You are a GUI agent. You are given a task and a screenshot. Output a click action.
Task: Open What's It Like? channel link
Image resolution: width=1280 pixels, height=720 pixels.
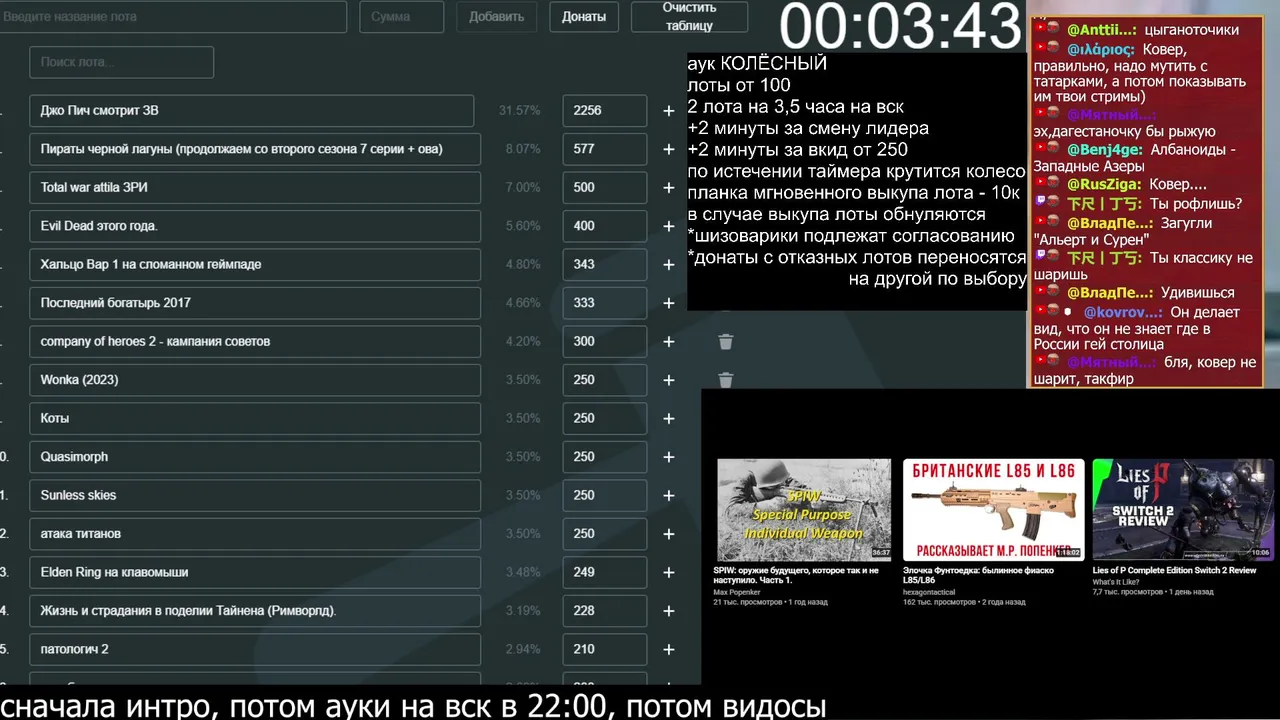[1114, 581]
